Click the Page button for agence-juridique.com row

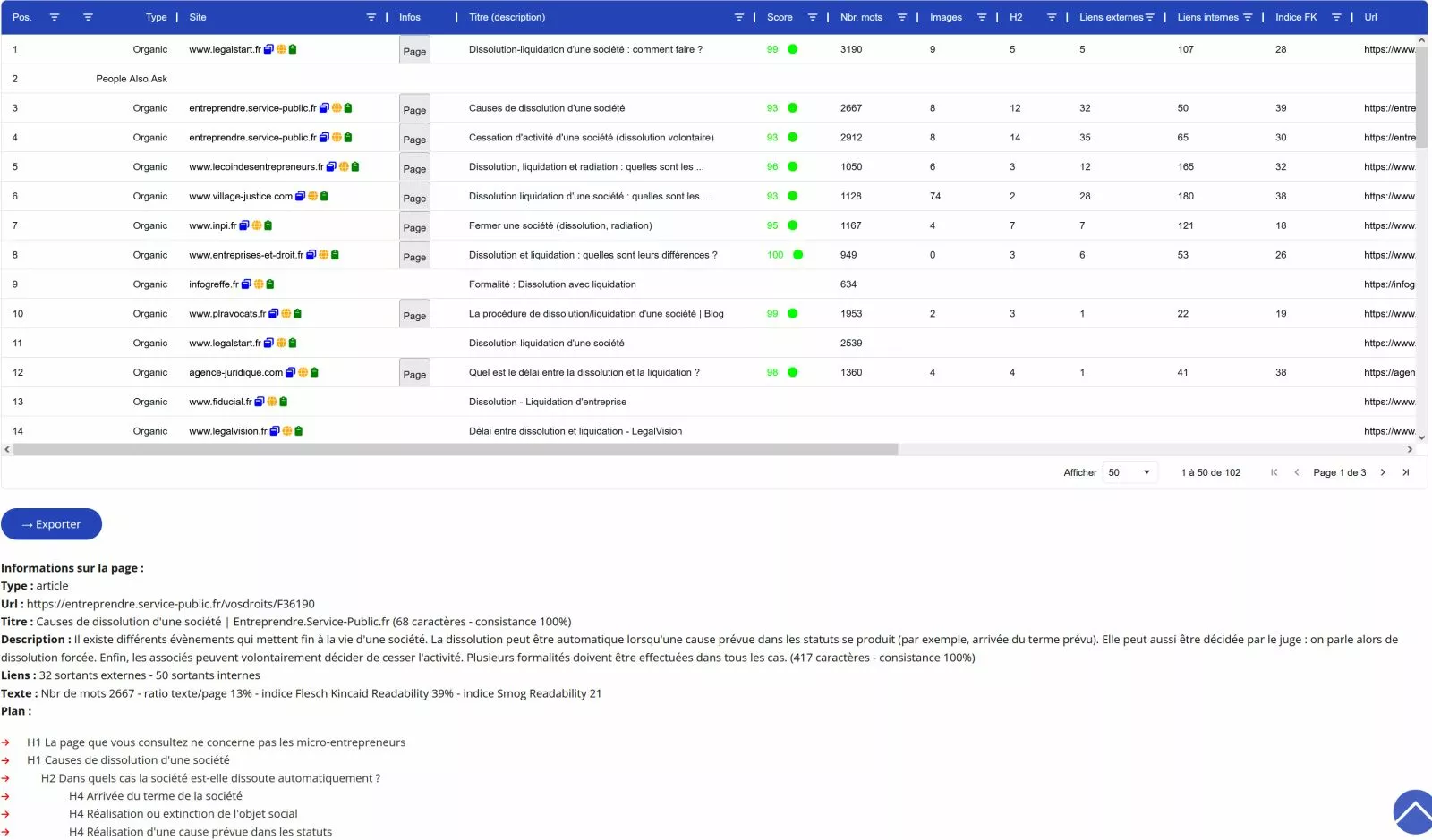pos(414,373)
